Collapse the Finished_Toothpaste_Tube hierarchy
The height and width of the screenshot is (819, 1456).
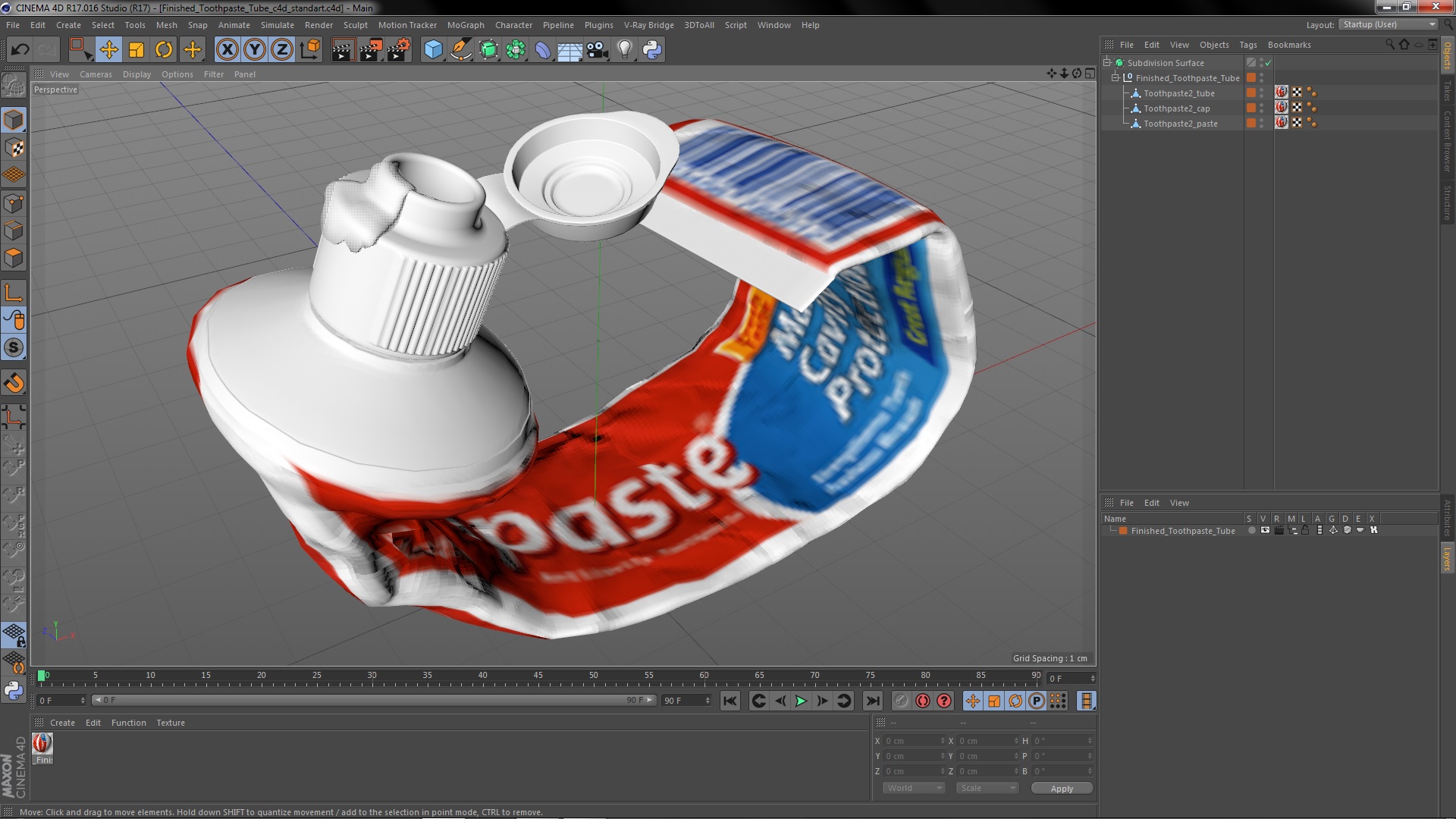1116,78
